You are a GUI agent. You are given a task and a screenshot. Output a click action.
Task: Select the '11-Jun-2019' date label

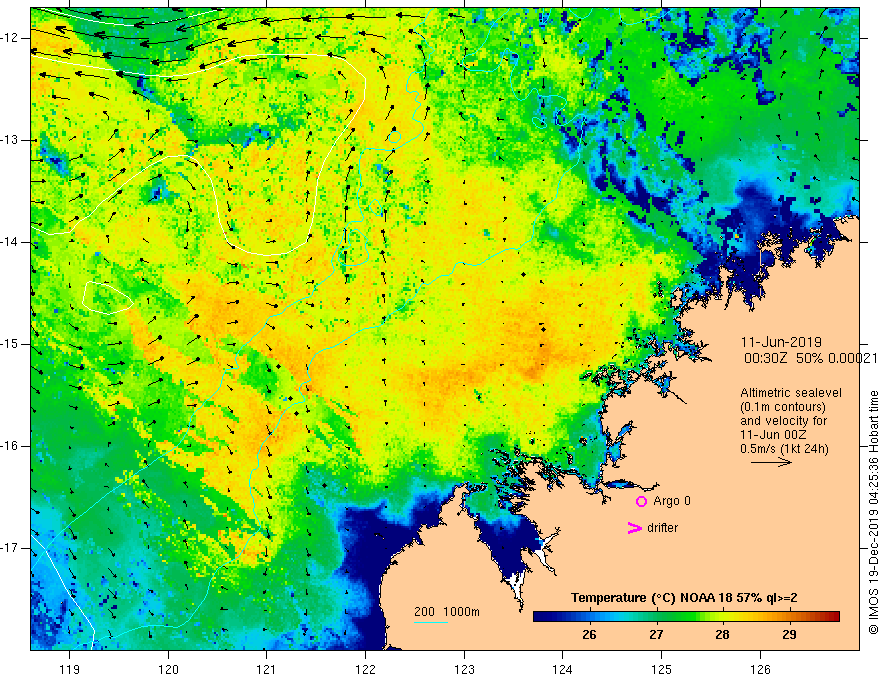tap(781, 342)
